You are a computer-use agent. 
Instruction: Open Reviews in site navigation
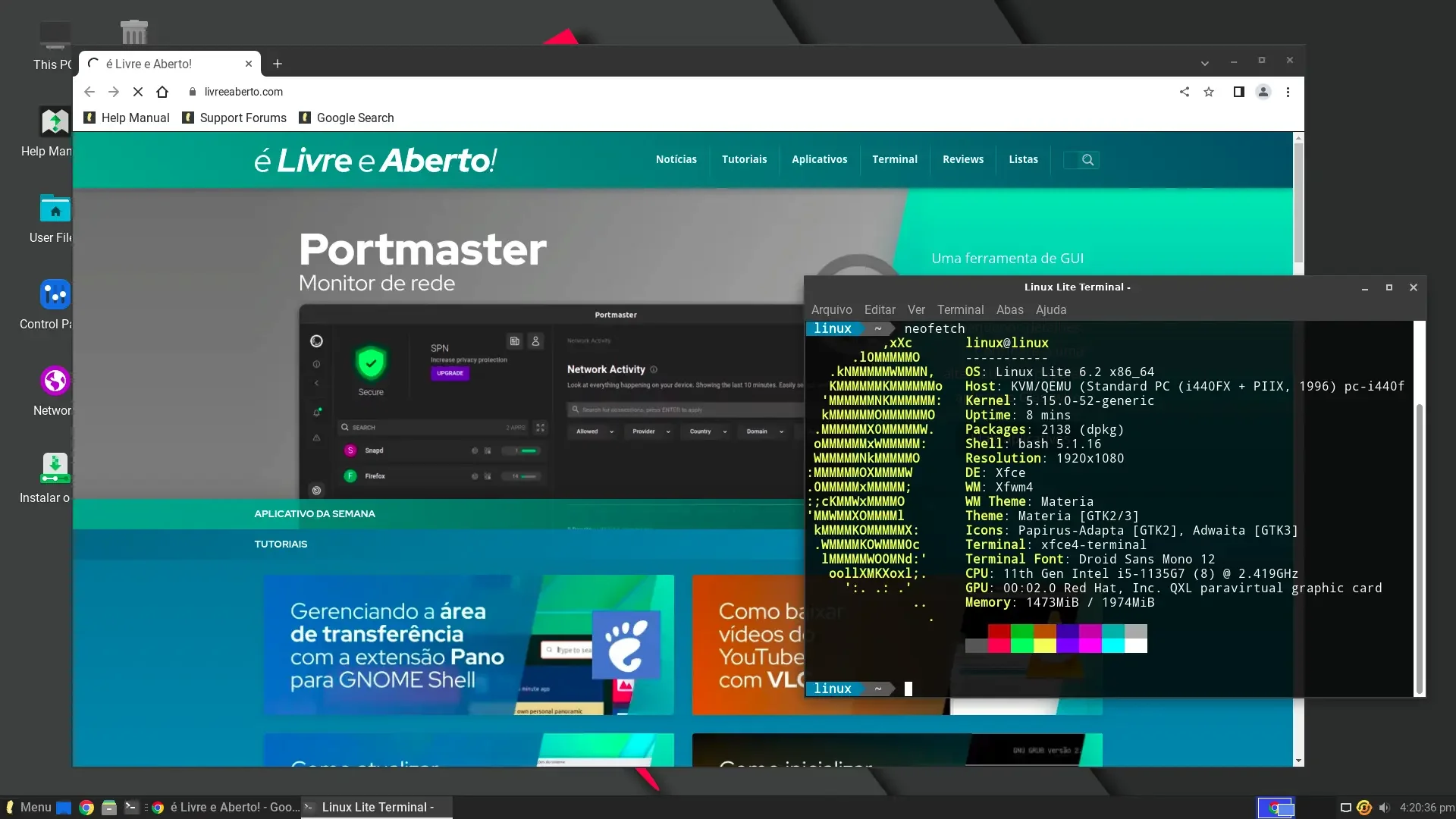click(x=963, y=159)
